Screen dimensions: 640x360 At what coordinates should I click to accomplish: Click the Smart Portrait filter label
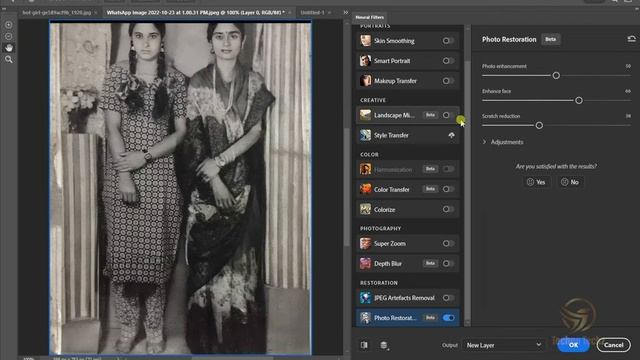pyautogui.click(x=392, y=61)
